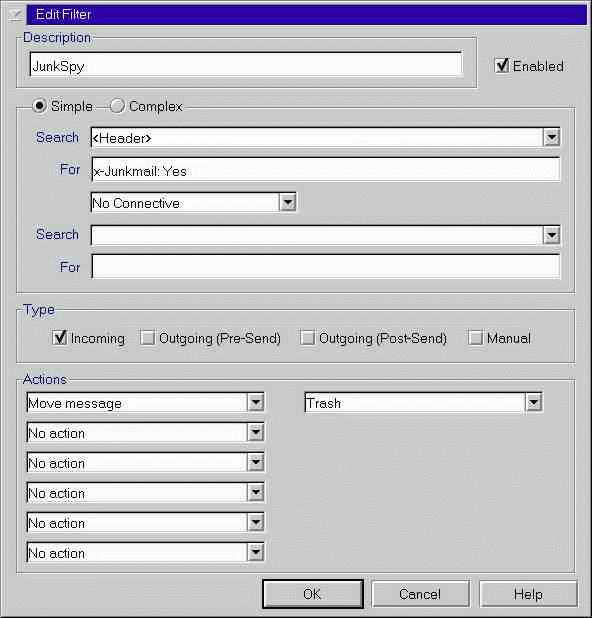Image resolution: width=592 pixels, height=618 pixels.
Task: Open the Move message action dropdown
Action: point(256,402)
